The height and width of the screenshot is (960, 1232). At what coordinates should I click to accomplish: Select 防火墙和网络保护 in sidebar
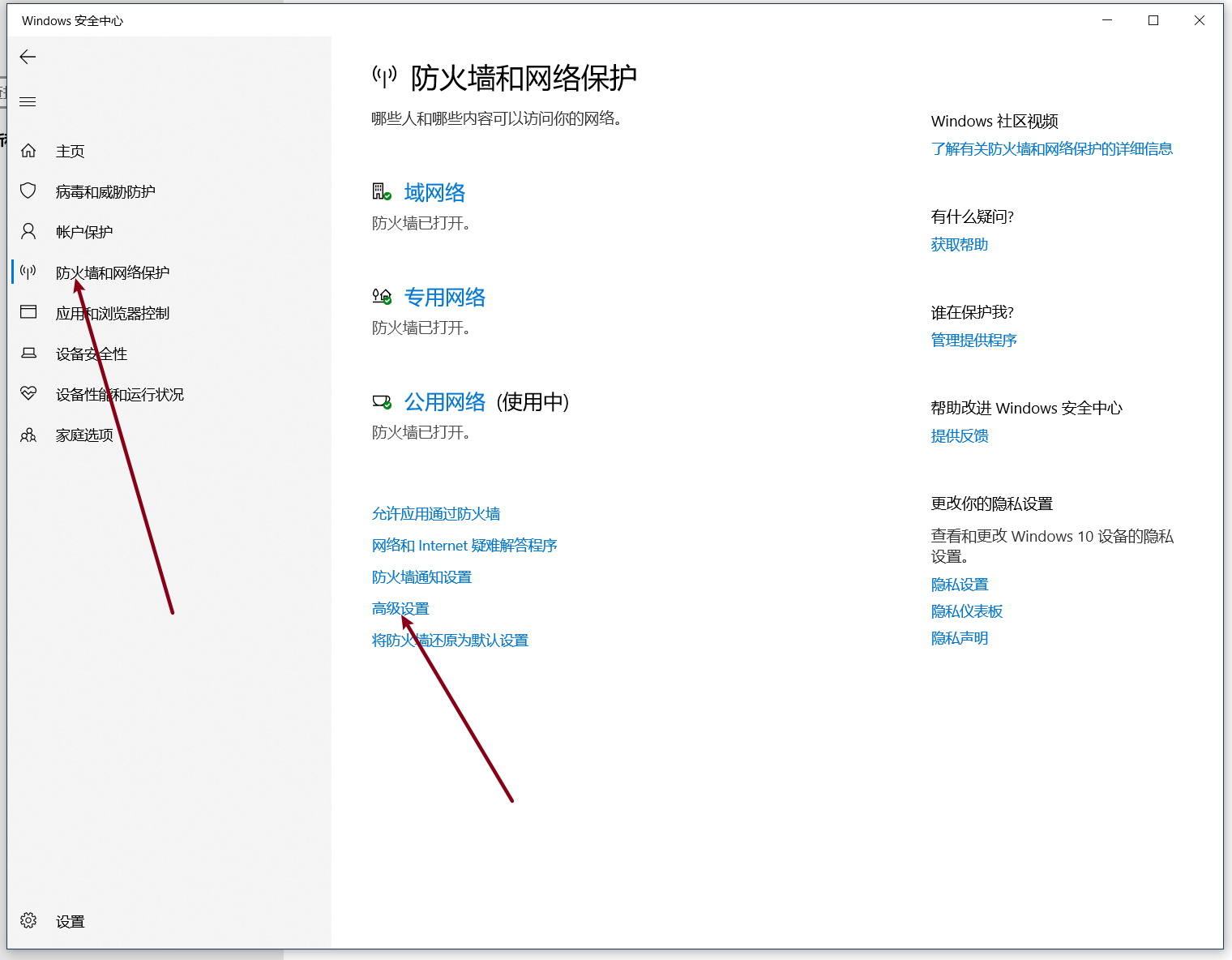click(113, 273)
